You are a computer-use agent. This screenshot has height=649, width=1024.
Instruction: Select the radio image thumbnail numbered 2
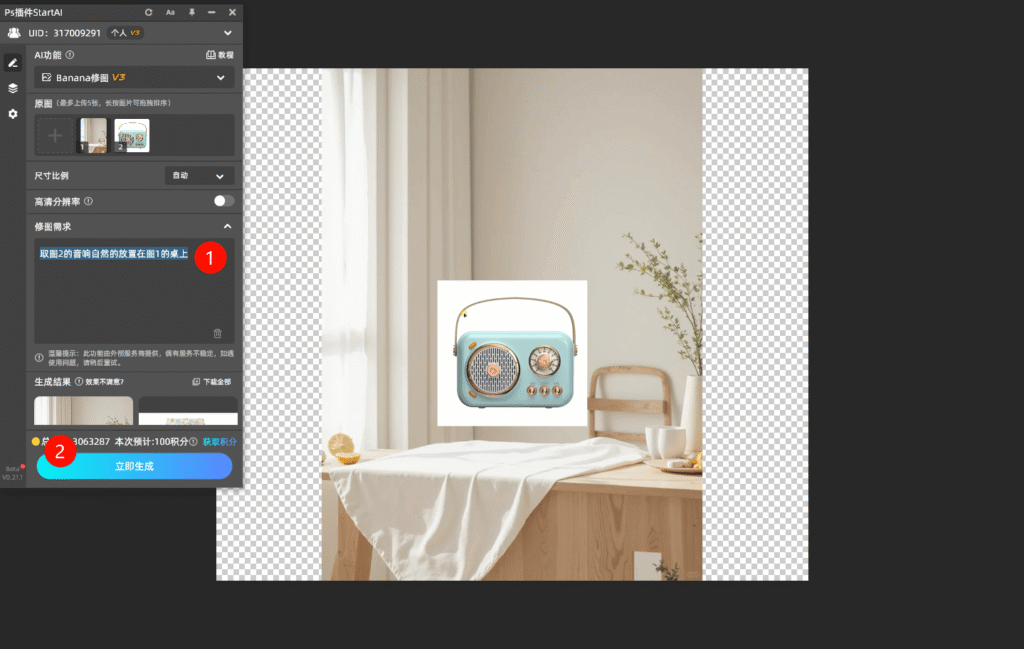pos(131,135)
